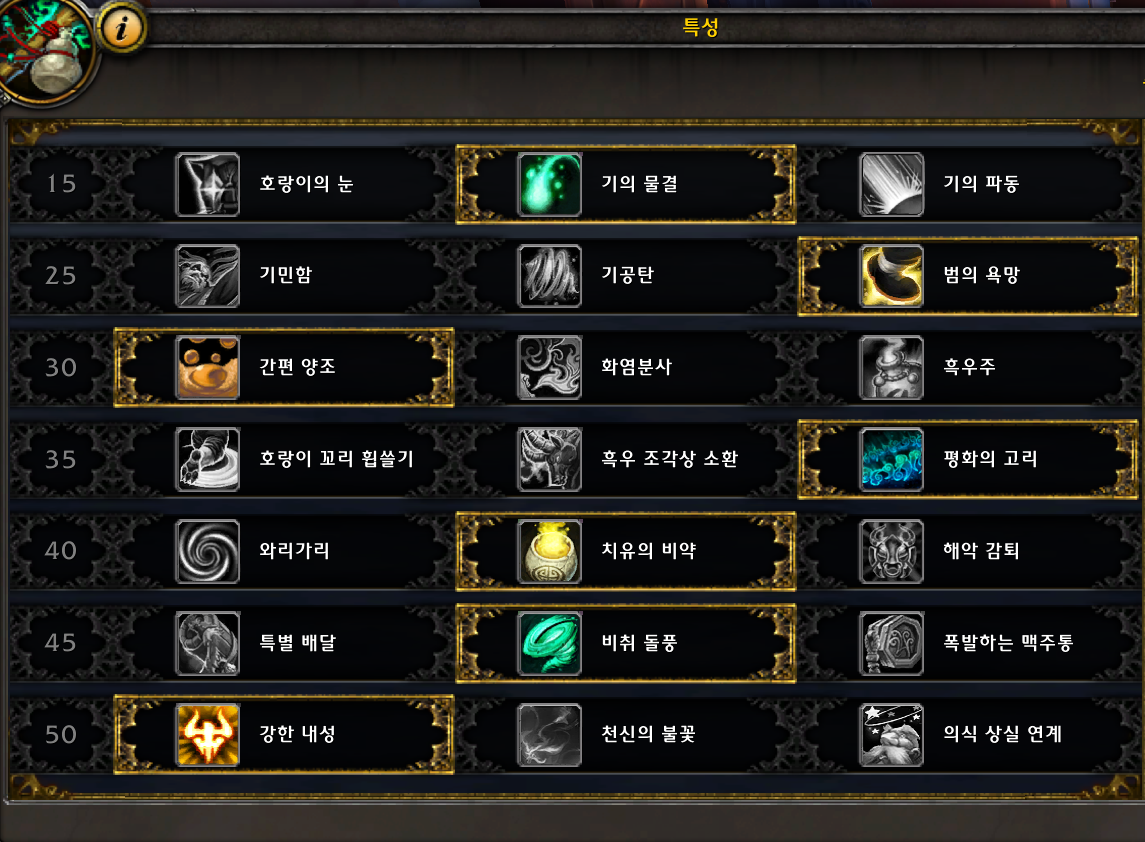Choose the 해악 감퇴 mask icon
Screen dimensions: 1145x842
click(891, 551)
